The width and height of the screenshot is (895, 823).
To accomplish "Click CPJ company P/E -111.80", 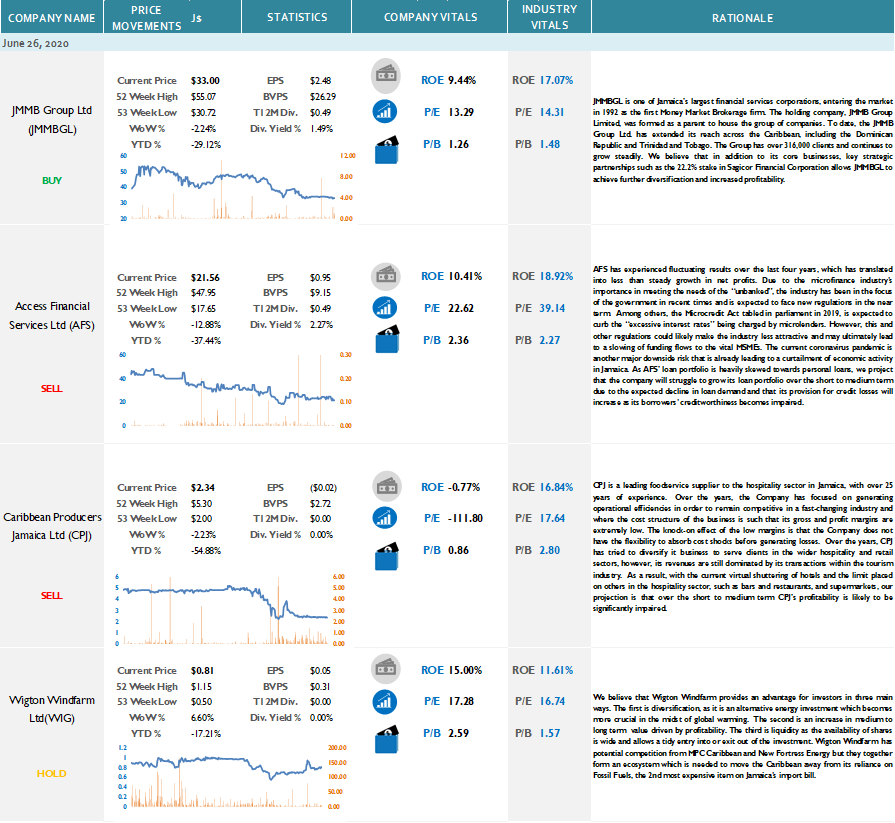I will click(465, 518).
